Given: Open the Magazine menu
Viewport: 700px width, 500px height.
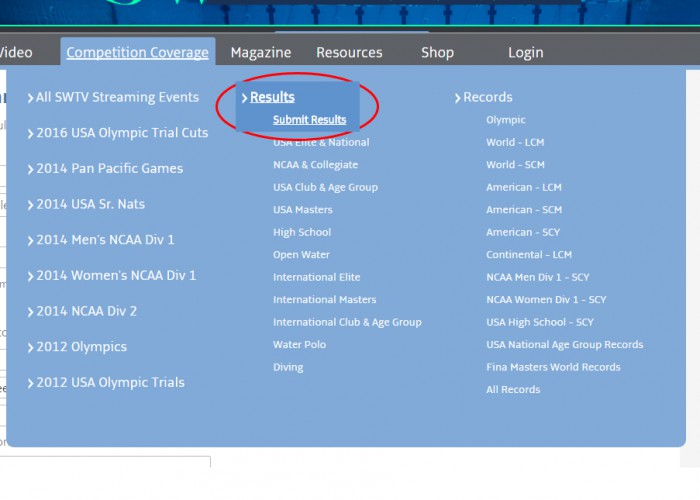Looking at the screenshot, I should [260, 53].
